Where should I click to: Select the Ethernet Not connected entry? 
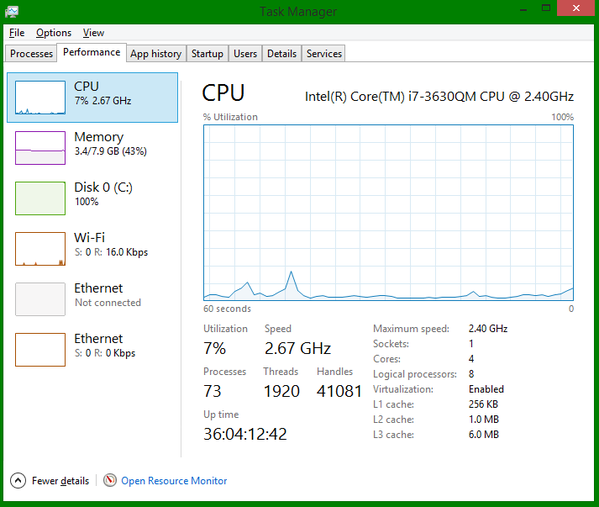[92, 299]
